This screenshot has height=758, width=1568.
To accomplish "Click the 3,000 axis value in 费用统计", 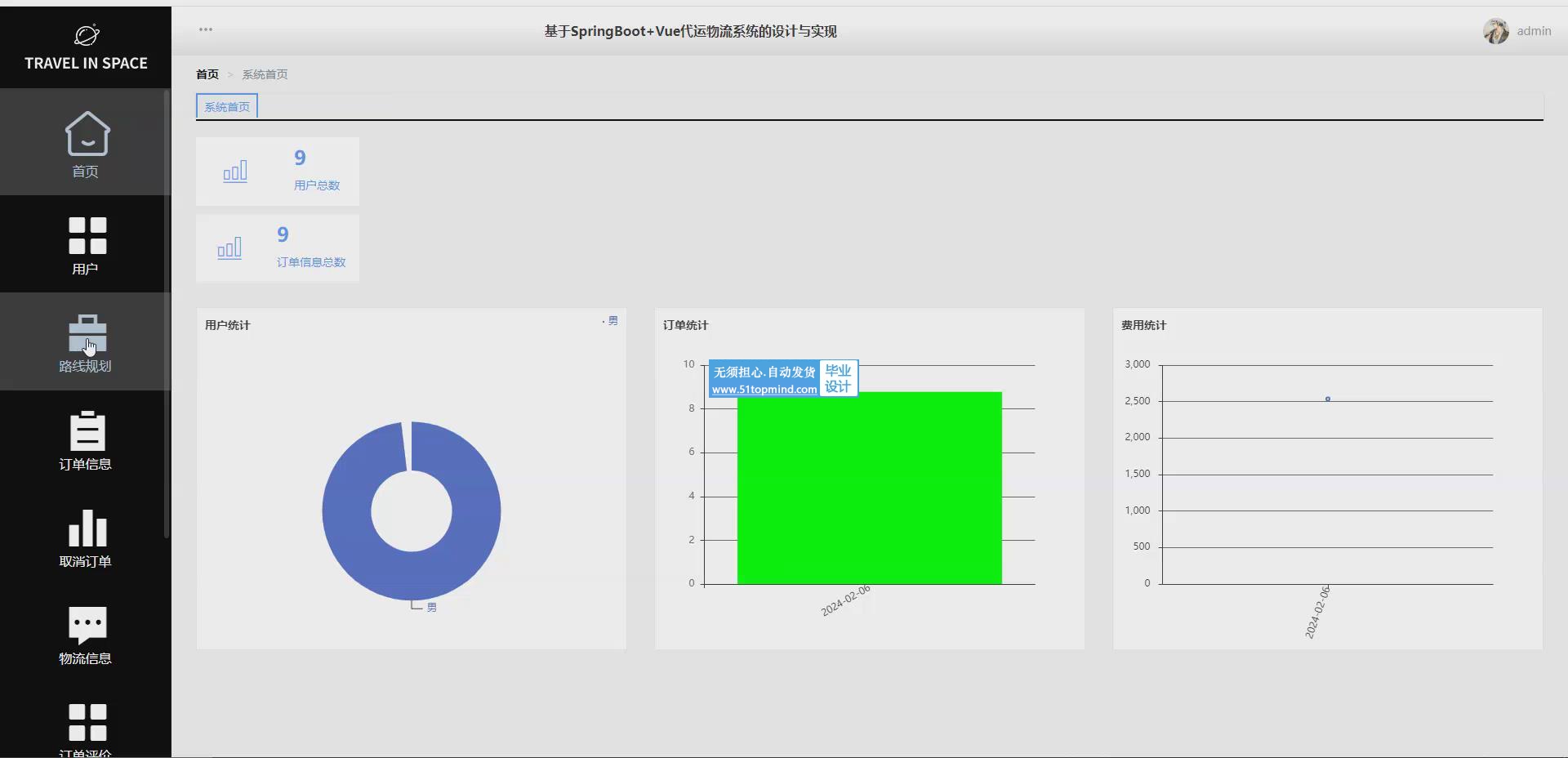I will 1137,364.
